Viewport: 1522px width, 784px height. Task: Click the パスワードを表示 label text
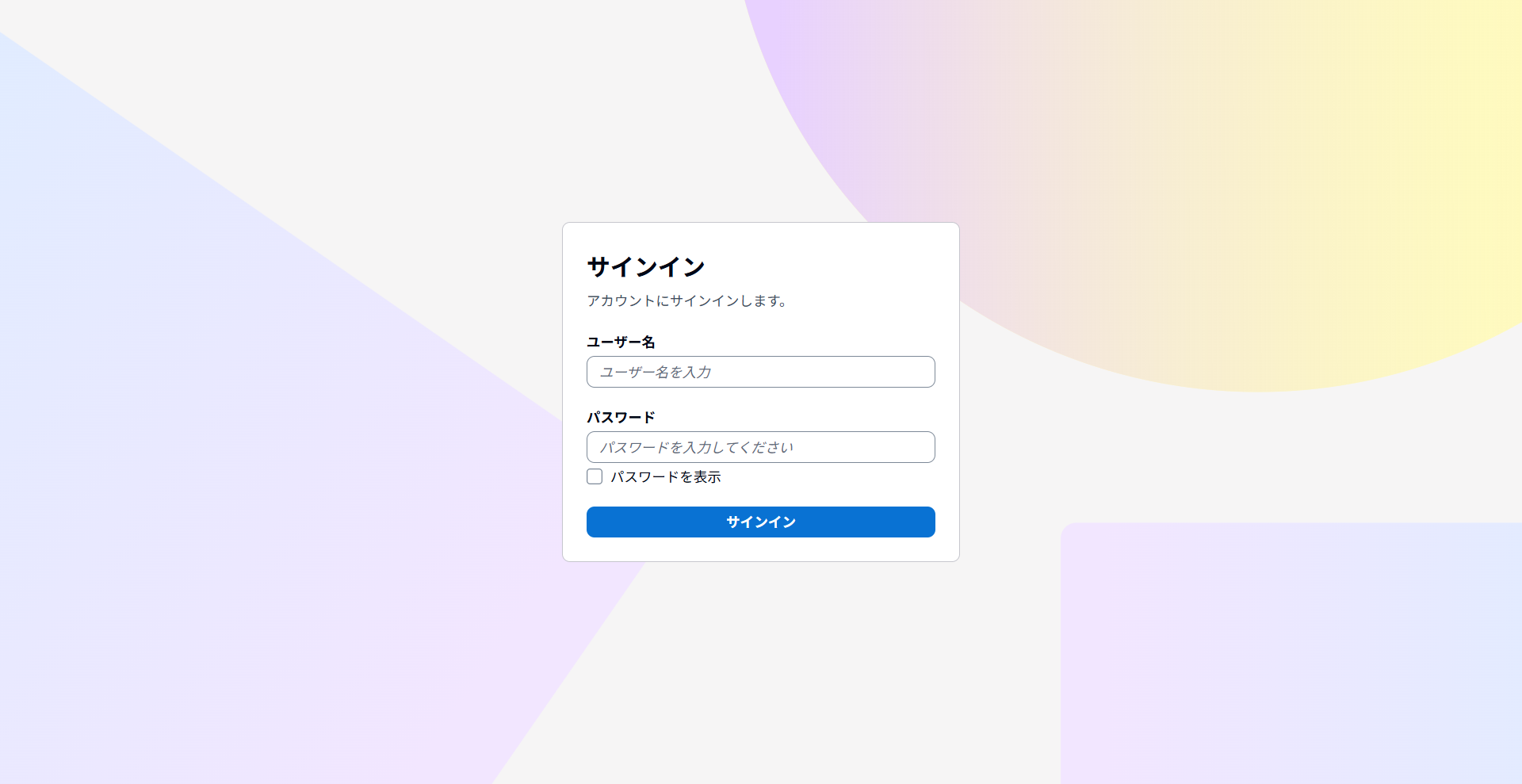pyautogui.click(x=666, y=476)
